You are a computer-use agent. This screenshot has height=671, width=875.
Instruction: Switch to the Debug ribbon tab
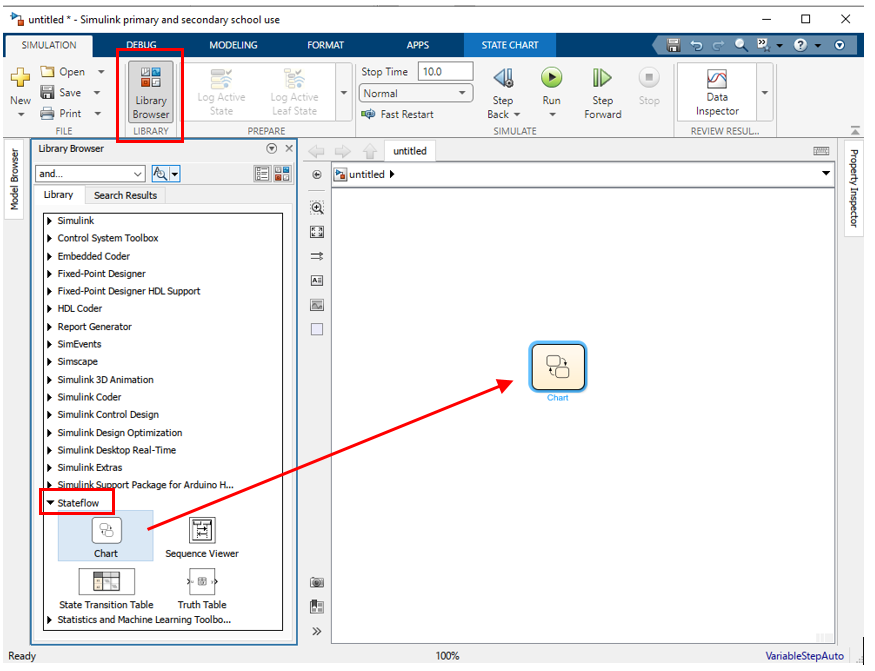pos(141,45)
